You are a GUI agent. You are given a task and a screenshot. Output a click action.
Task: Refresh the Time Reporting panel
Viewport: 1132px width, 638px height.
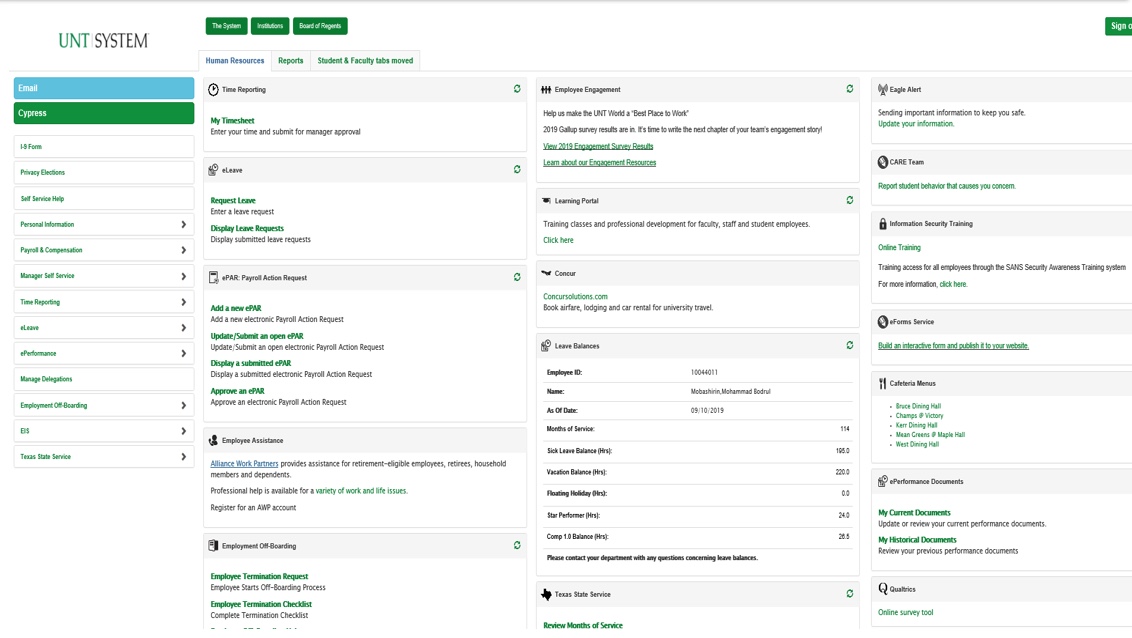[517, 89]
